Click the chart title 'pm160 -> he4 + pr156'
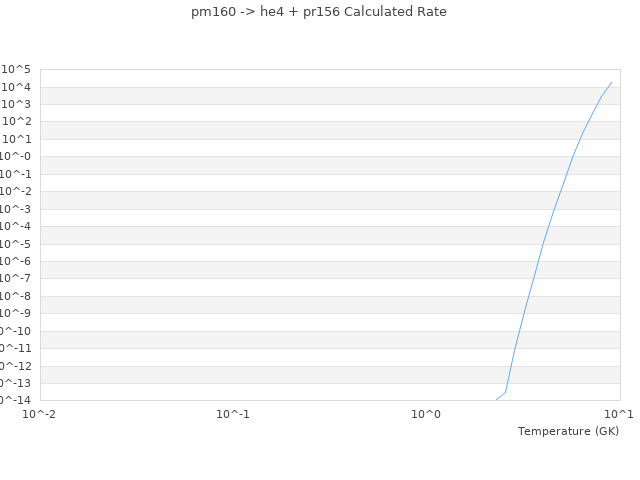This screenshot has width=640, height=480. click(x=319, y=12)
